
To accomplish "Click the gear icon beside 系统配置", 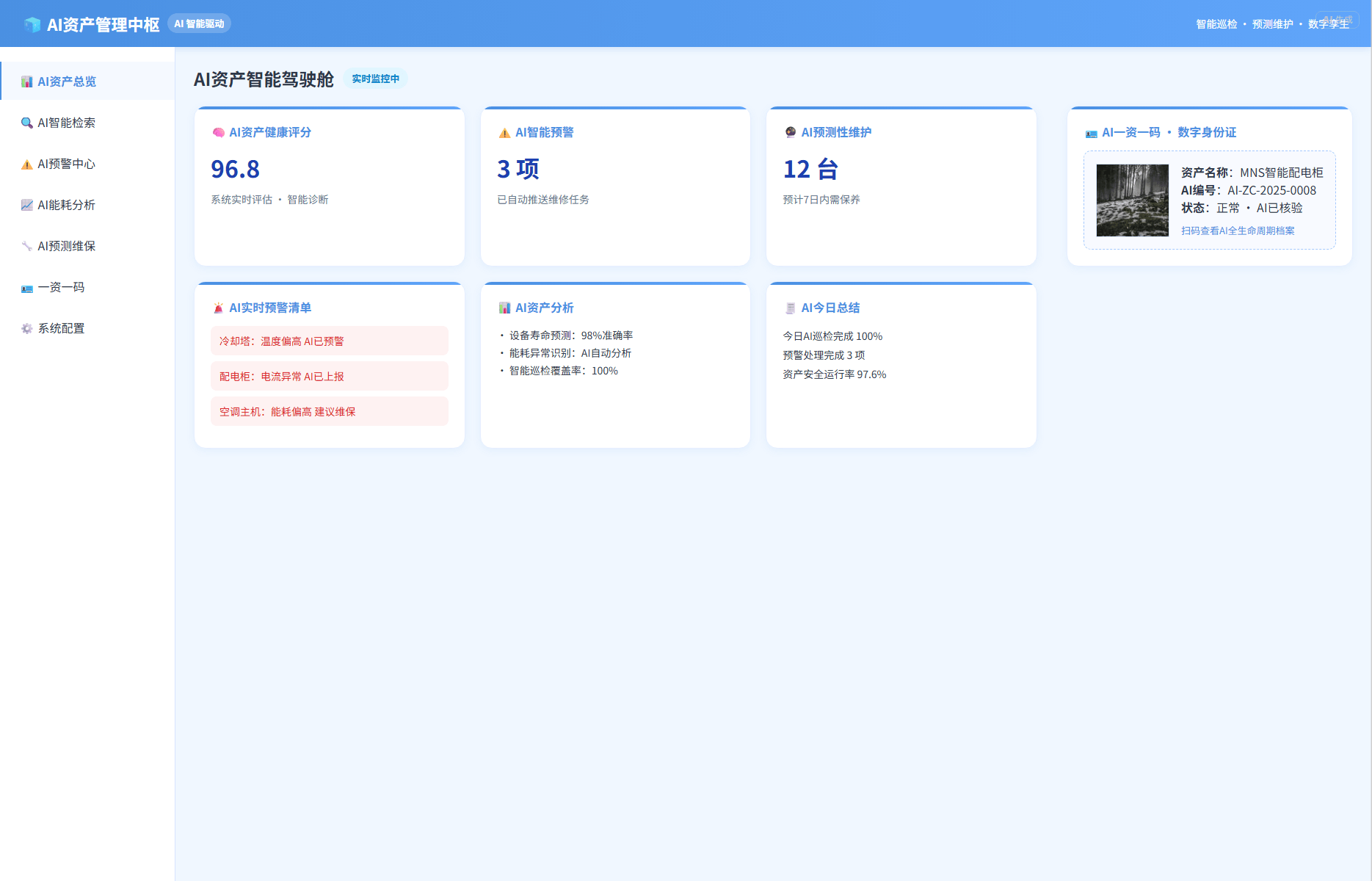I will tap(27, 328).
